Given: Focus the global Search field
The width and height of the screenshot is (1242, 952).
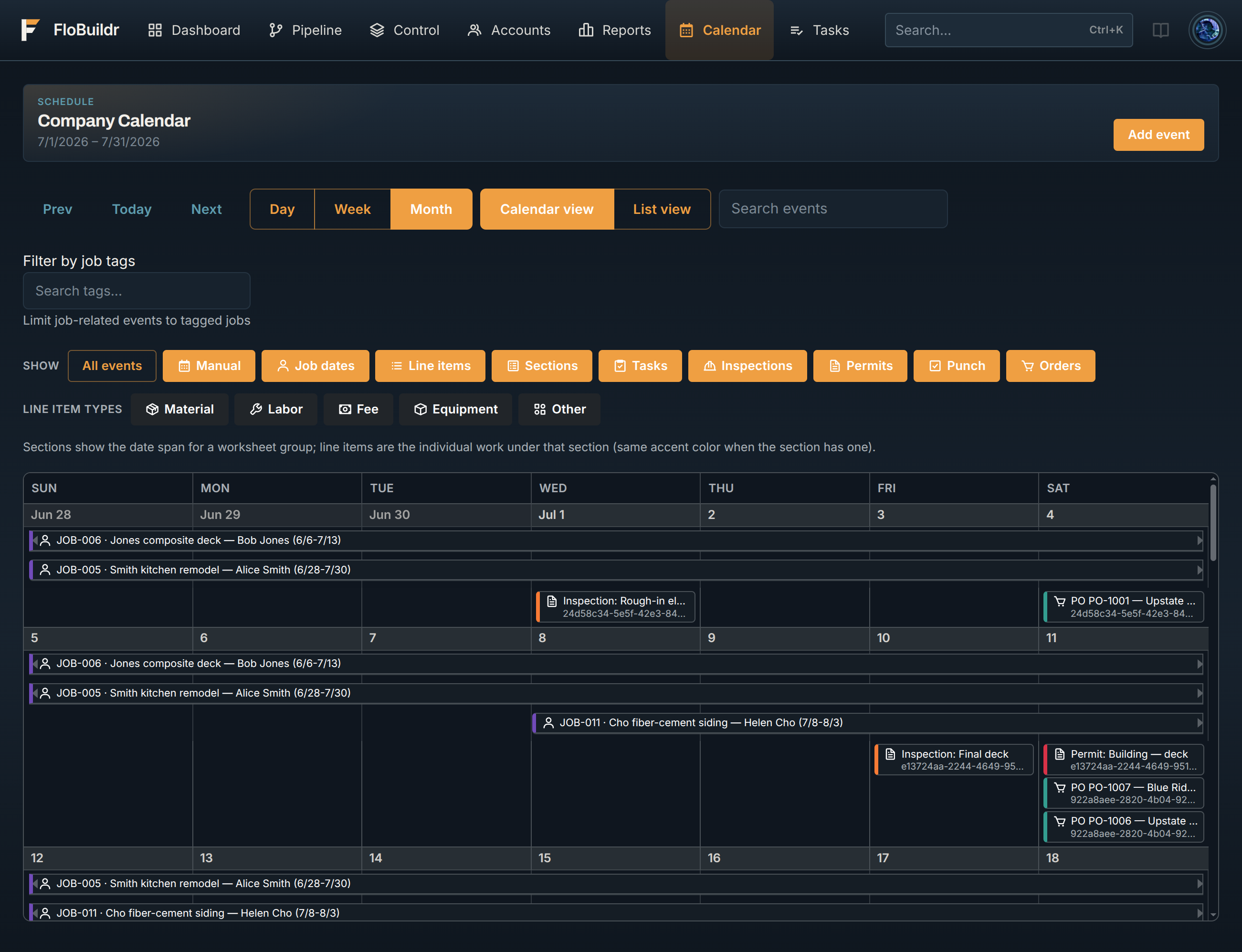Looking at the screenshot, I should click(x=1009, y=30).
